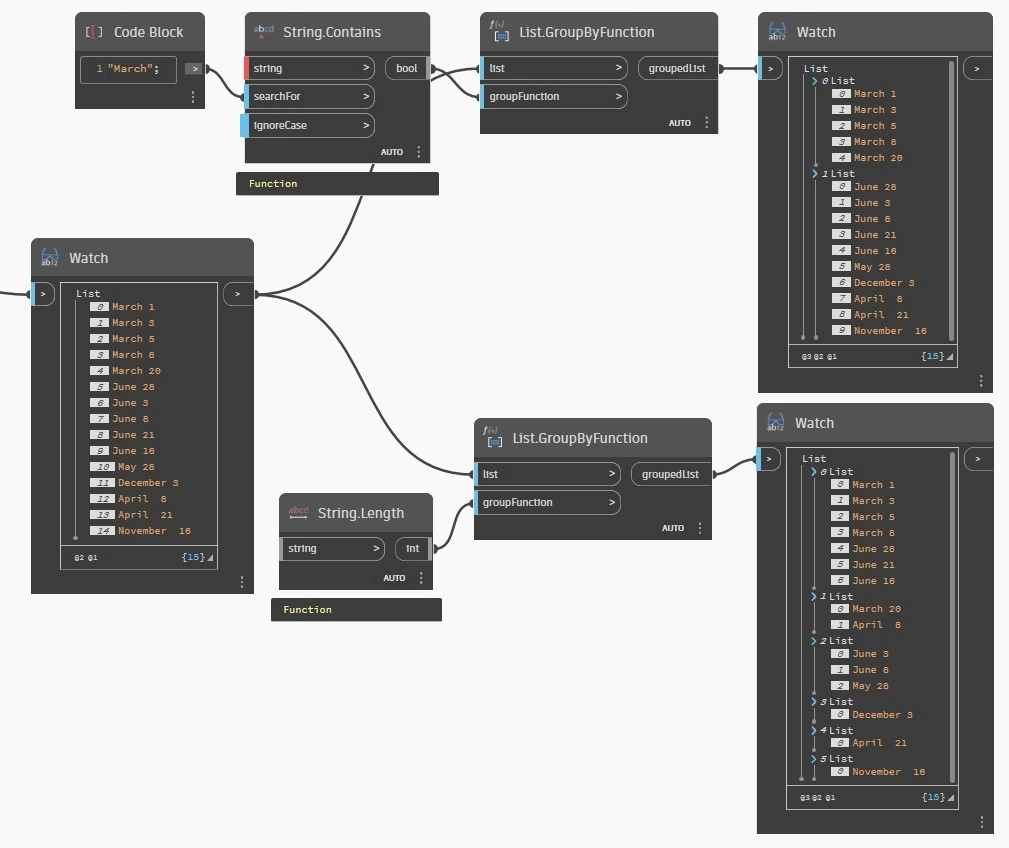Click the "March" code input field

pos(128,69)
